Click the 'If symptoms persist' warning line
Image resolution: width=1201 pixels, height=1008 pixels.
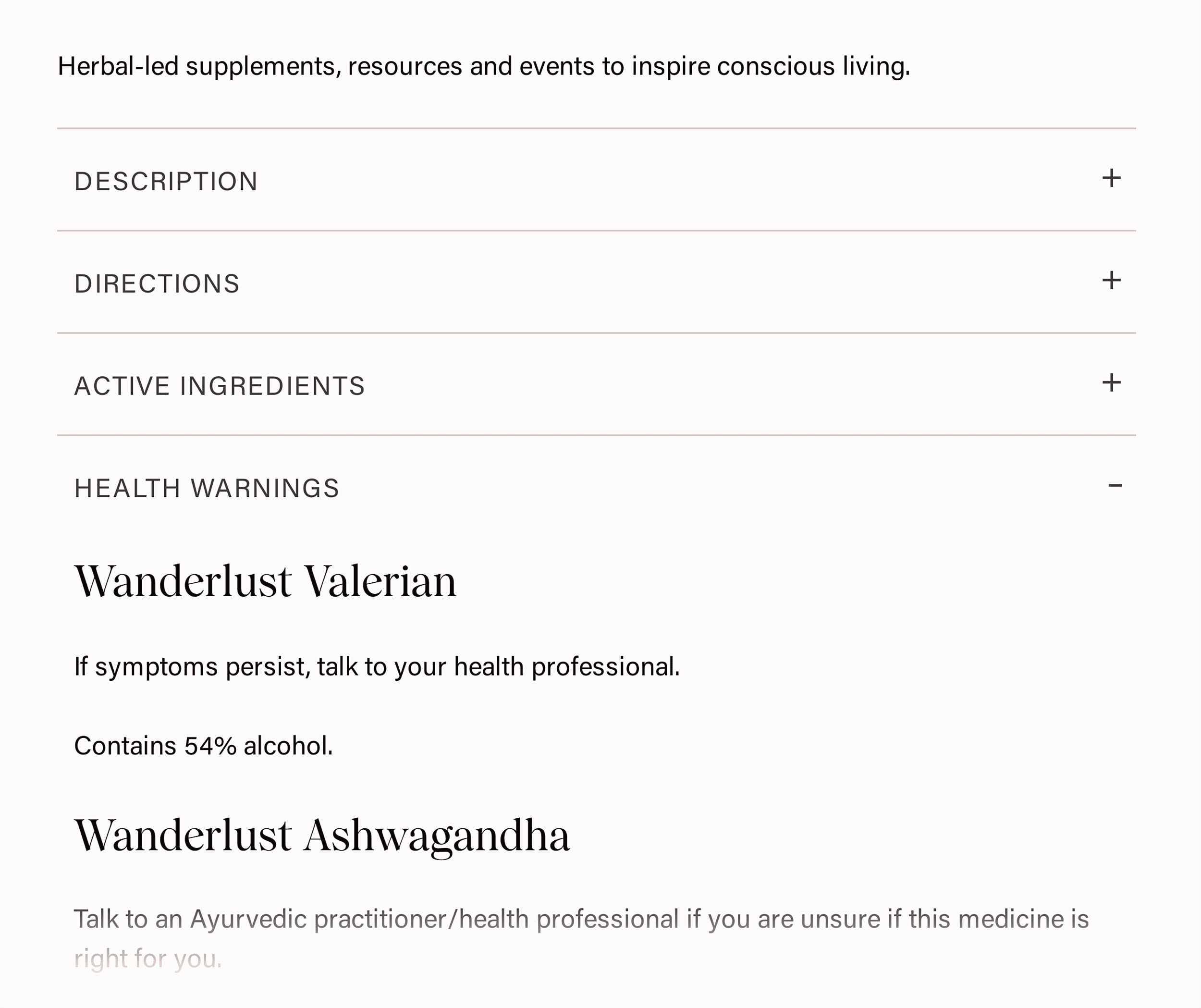(377, 667)
